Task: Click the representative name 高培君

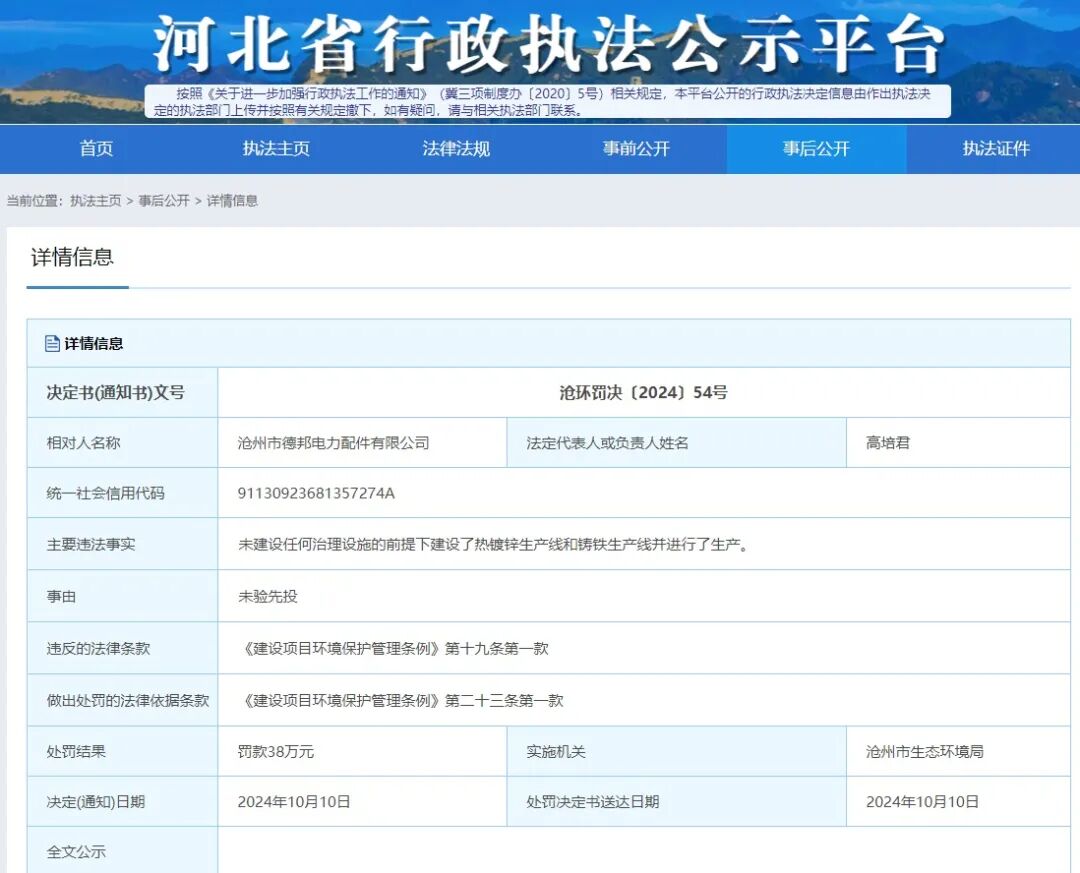Action: click(x=887, y=443)
